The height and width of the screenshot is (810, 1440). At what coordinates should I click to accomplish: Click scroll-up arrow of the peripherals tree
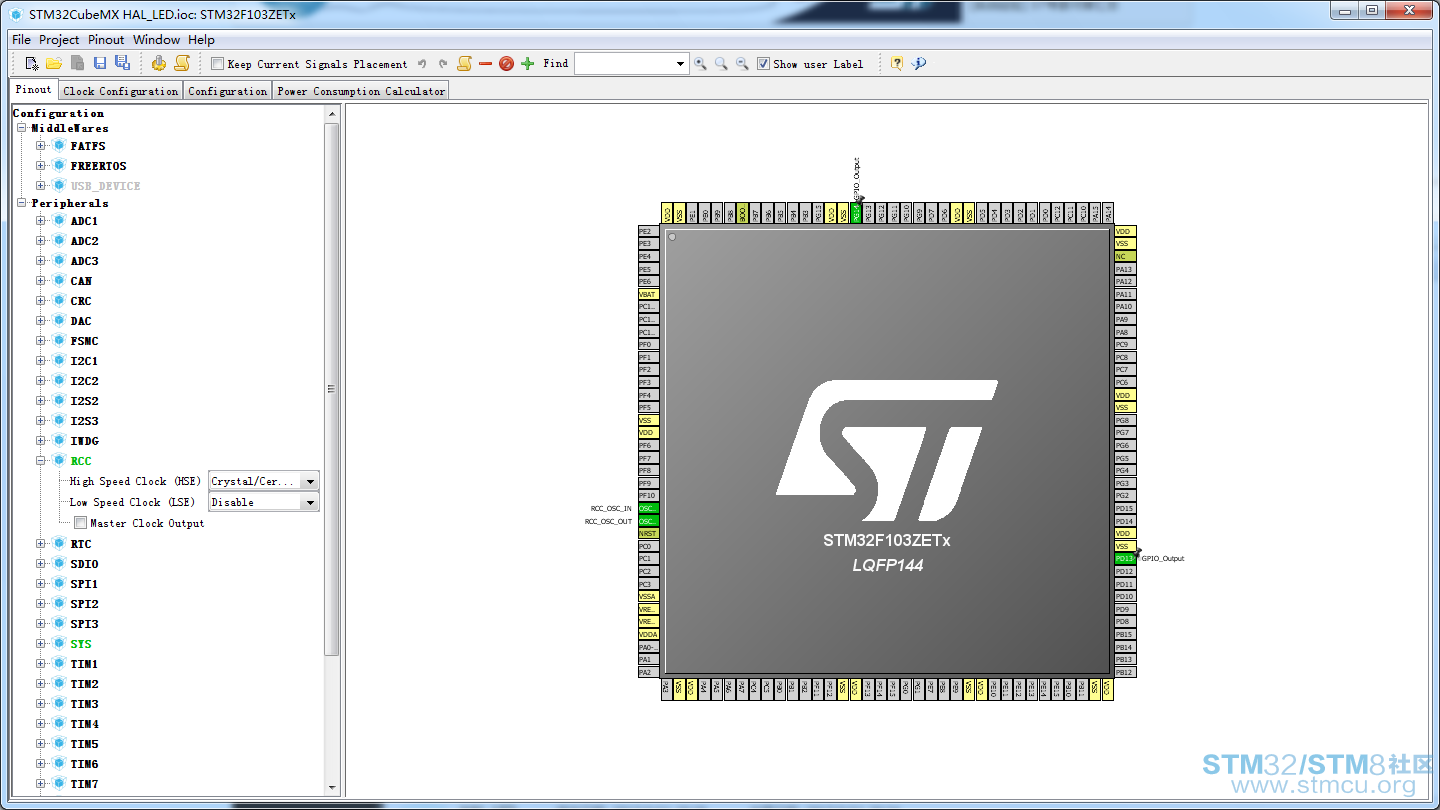[333, 114]
